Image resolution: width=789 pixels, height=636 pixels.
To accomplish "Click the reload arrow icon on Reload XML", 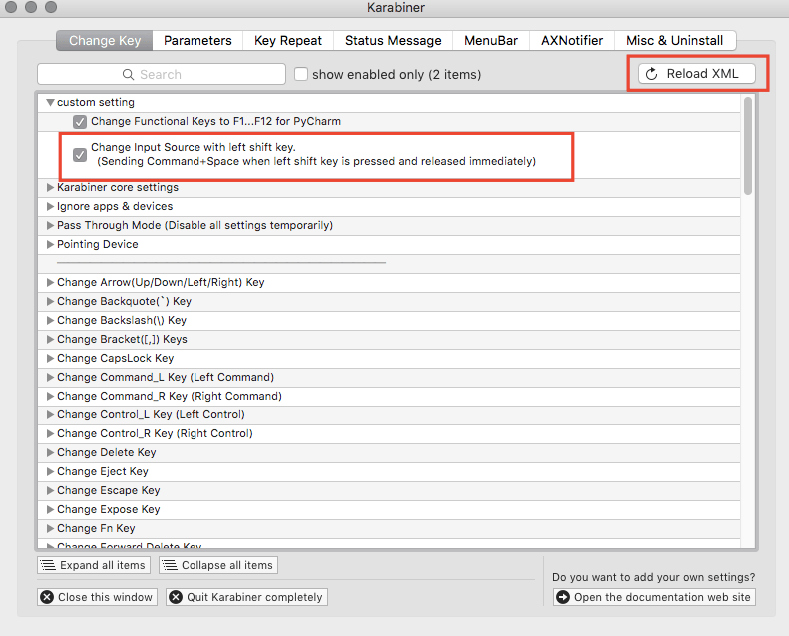I will [x=652, y=74].
